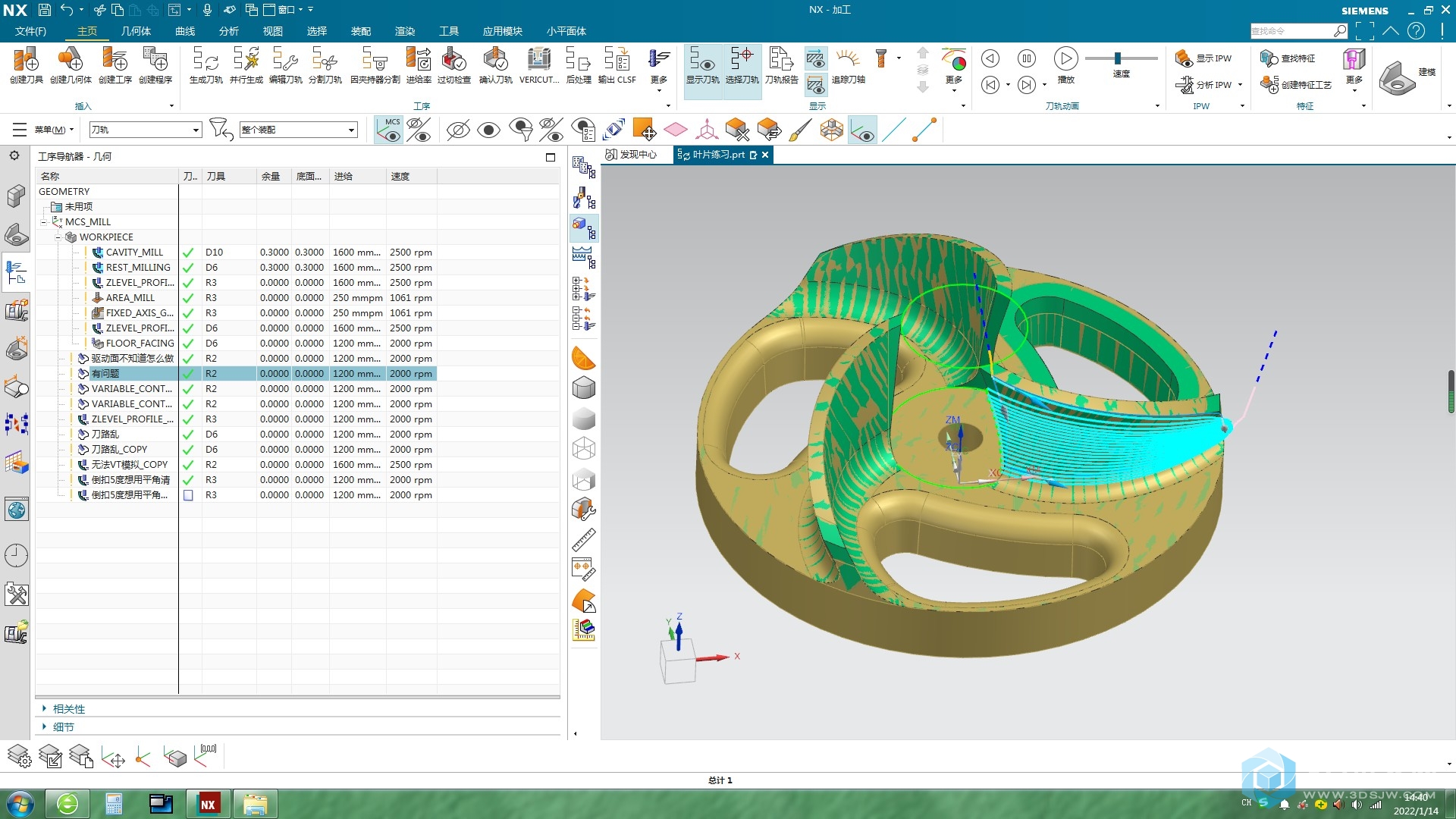Click the pause animation button

pos(1026,59)
